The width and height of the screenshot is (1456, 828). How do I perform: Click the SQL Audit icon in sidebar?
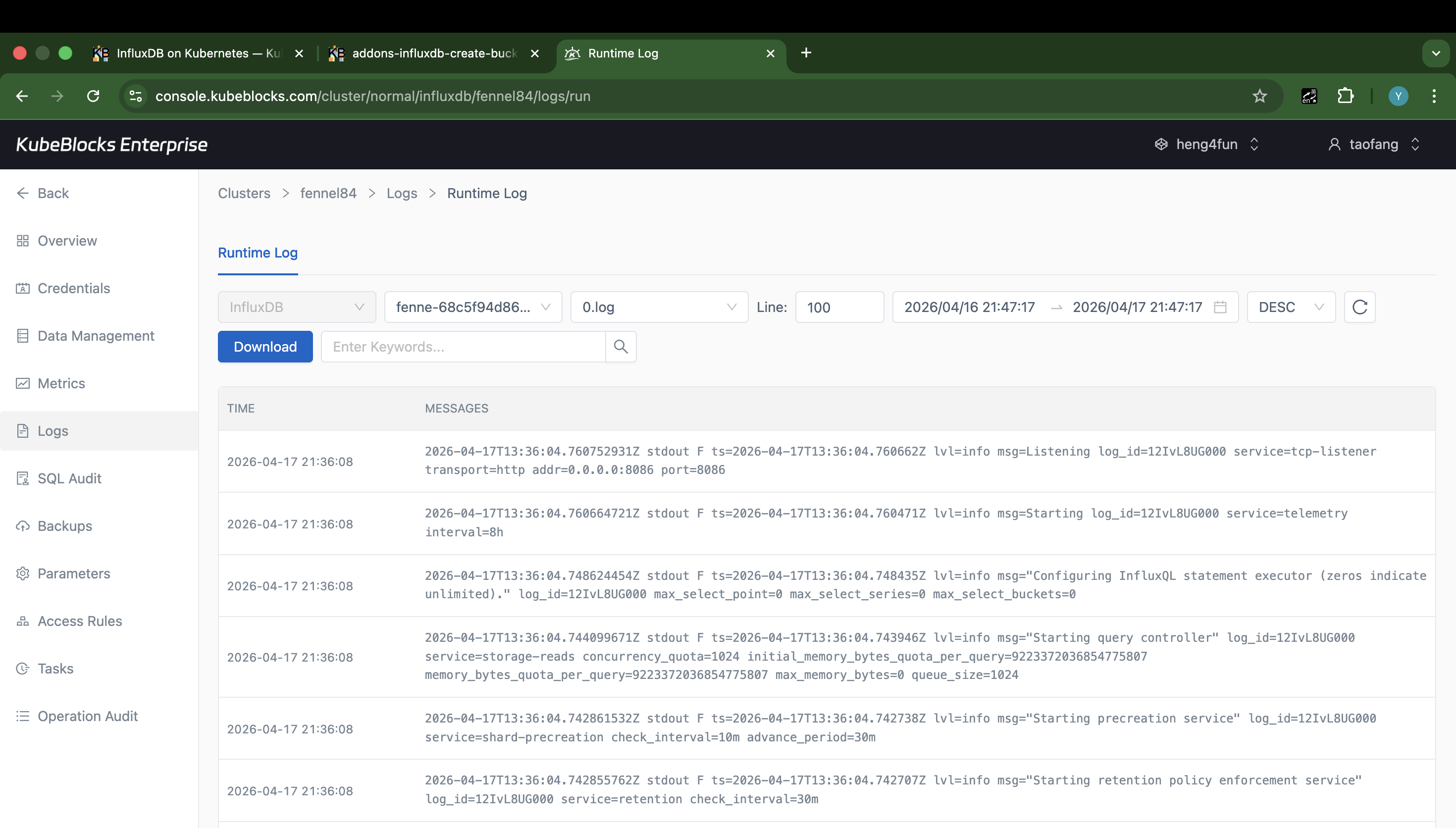pyautogui.click(x=23, y=479)
